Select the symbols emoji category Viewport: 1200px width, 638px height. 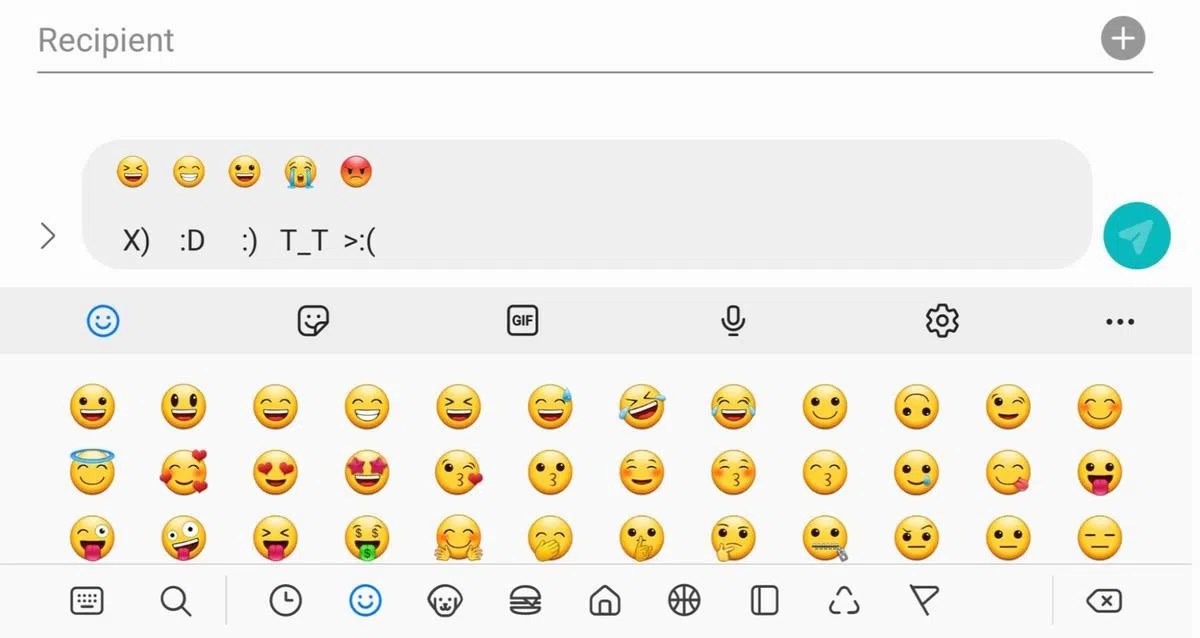[845, 600]
